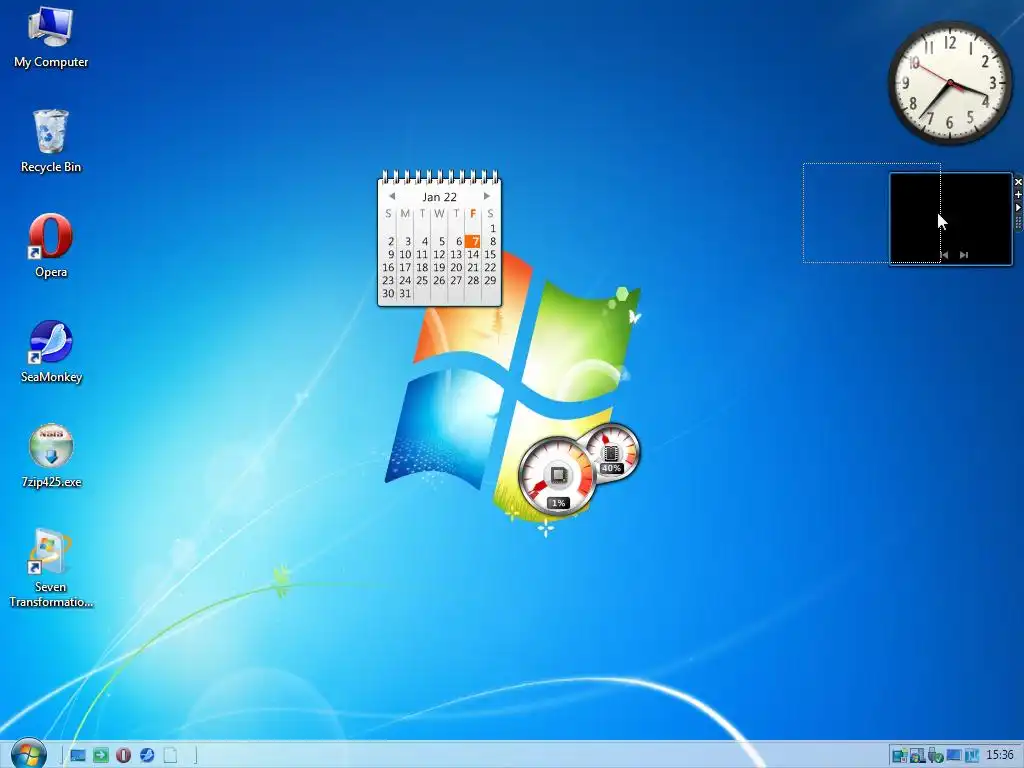Go to next month in calendar gadget
Image resolution: width=1024 pixels, height=768 pixels.
coord(487,196)
